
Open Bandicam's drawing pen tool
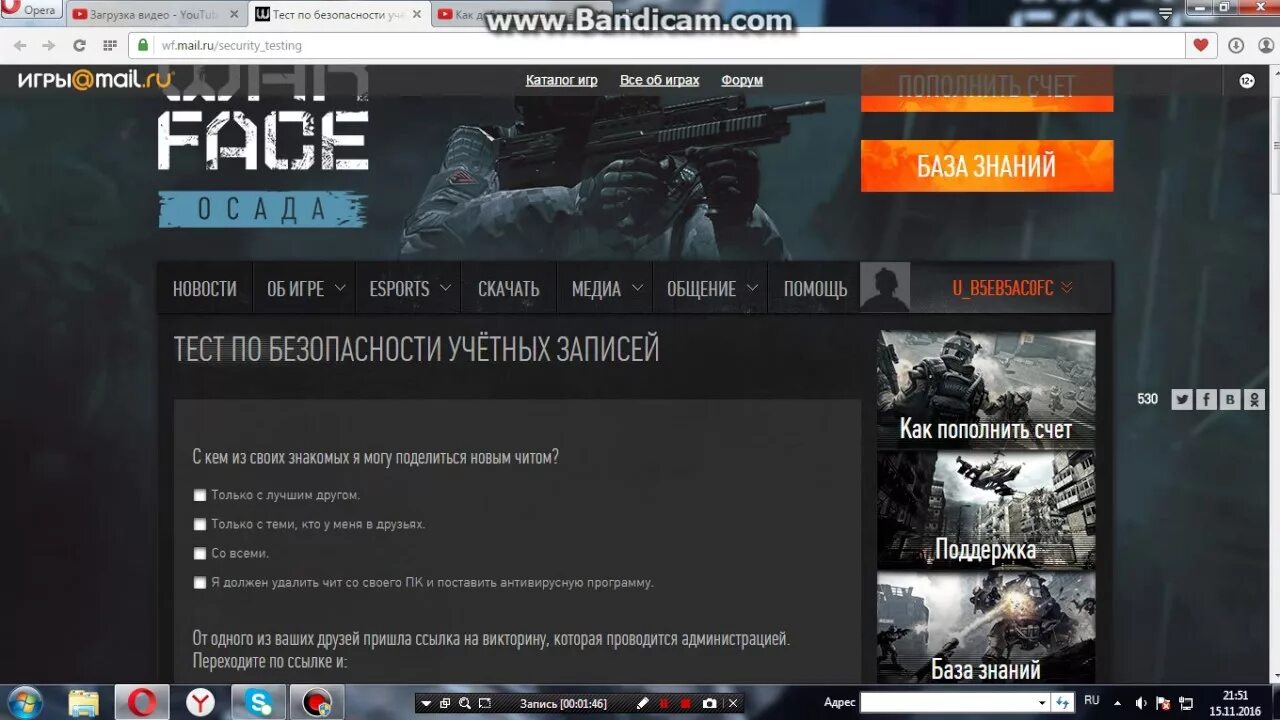642,703
